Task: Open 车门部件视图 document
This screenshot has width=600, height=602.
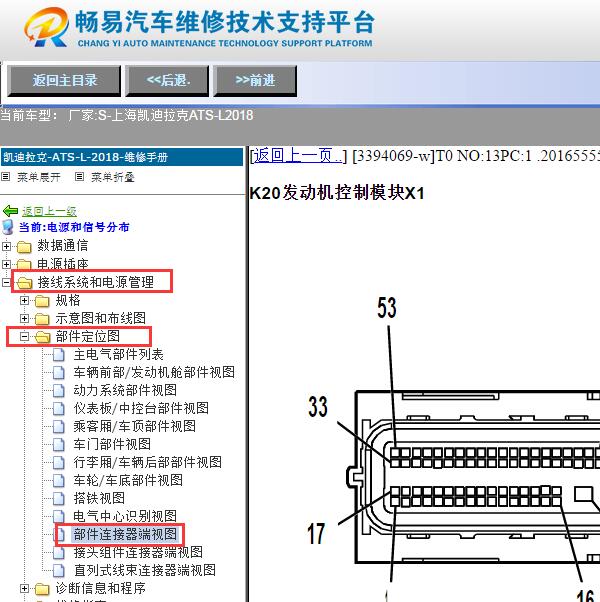Action: [x=112, y=444]
